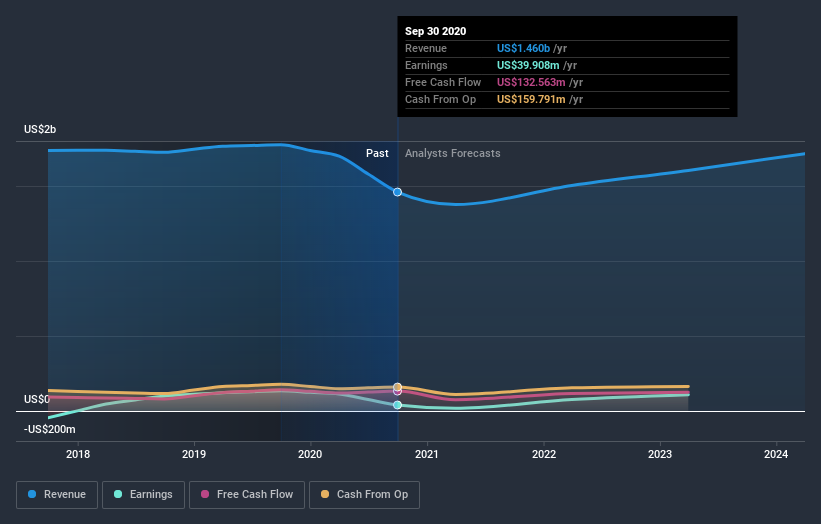Click the 2024 x-axis label
Viewport: 821px width, 524px height.
pos(776,454)
